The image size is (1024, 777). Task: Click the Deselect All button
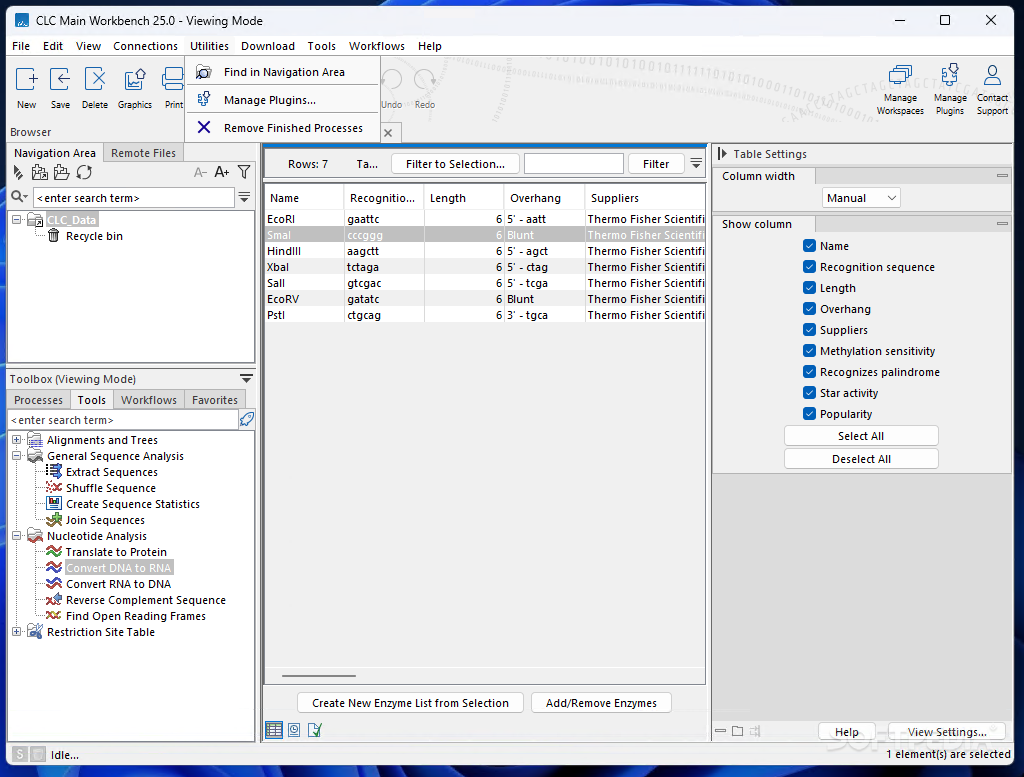click(x=861, y=458)
